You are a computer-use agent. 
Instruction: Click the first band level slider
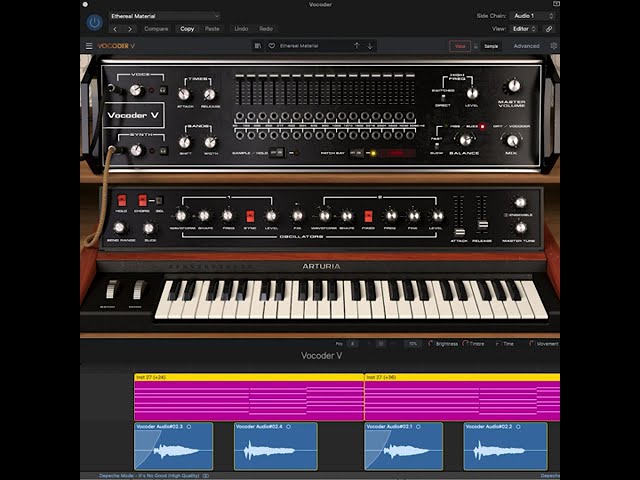pyautogui.click(x=240, y=89)
